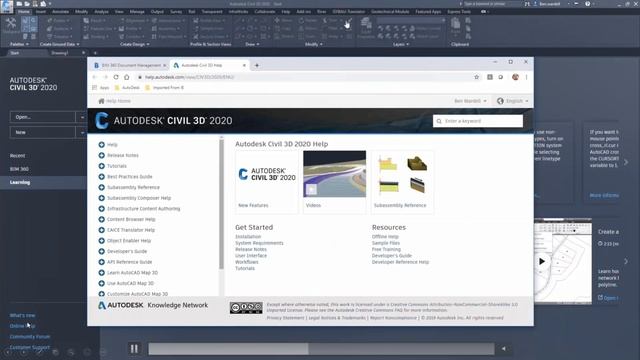Expand the Open... dropdown arrow in Civil 3D
Screen dimensions: 640x360
click(82, 117)
